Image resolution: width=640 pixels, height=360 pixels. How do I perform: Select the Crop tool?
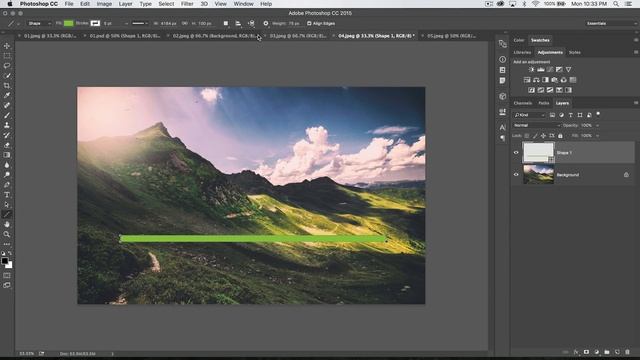pos(7,86)
